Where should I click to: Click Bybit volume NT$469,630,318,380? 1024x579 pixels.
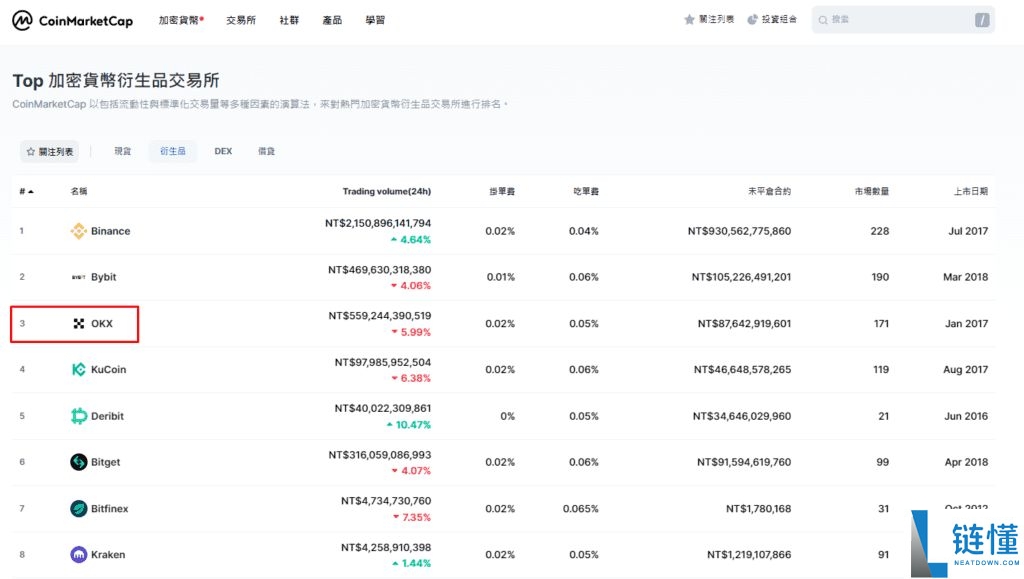(379, 270)
